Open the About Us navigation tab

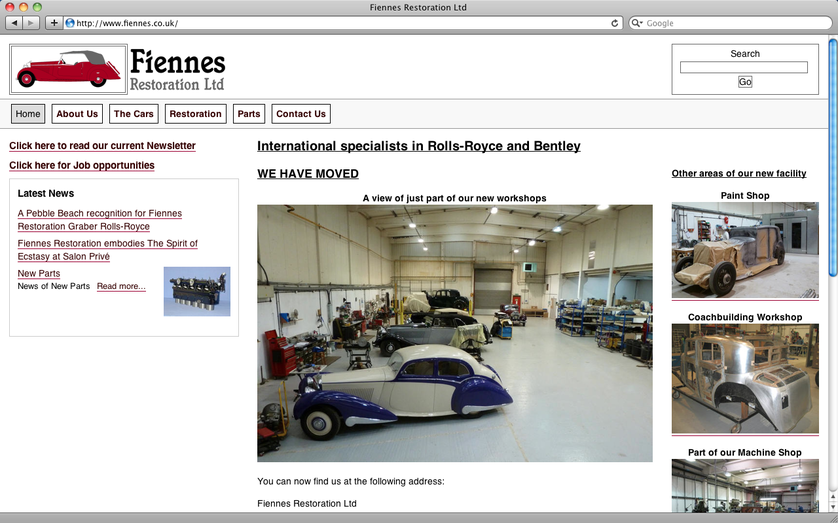77,114
